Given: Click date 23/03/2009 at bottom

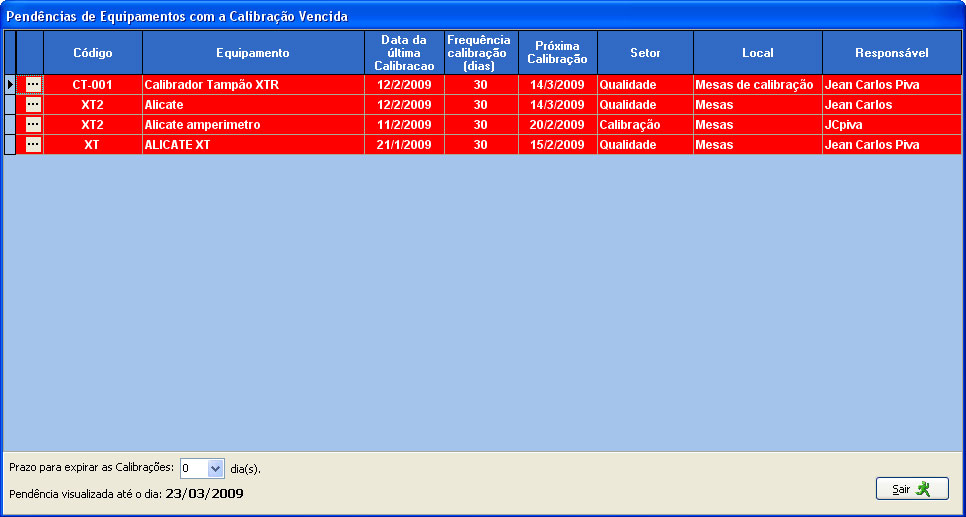Looking at the screenshot, I should tap(205, 494).
